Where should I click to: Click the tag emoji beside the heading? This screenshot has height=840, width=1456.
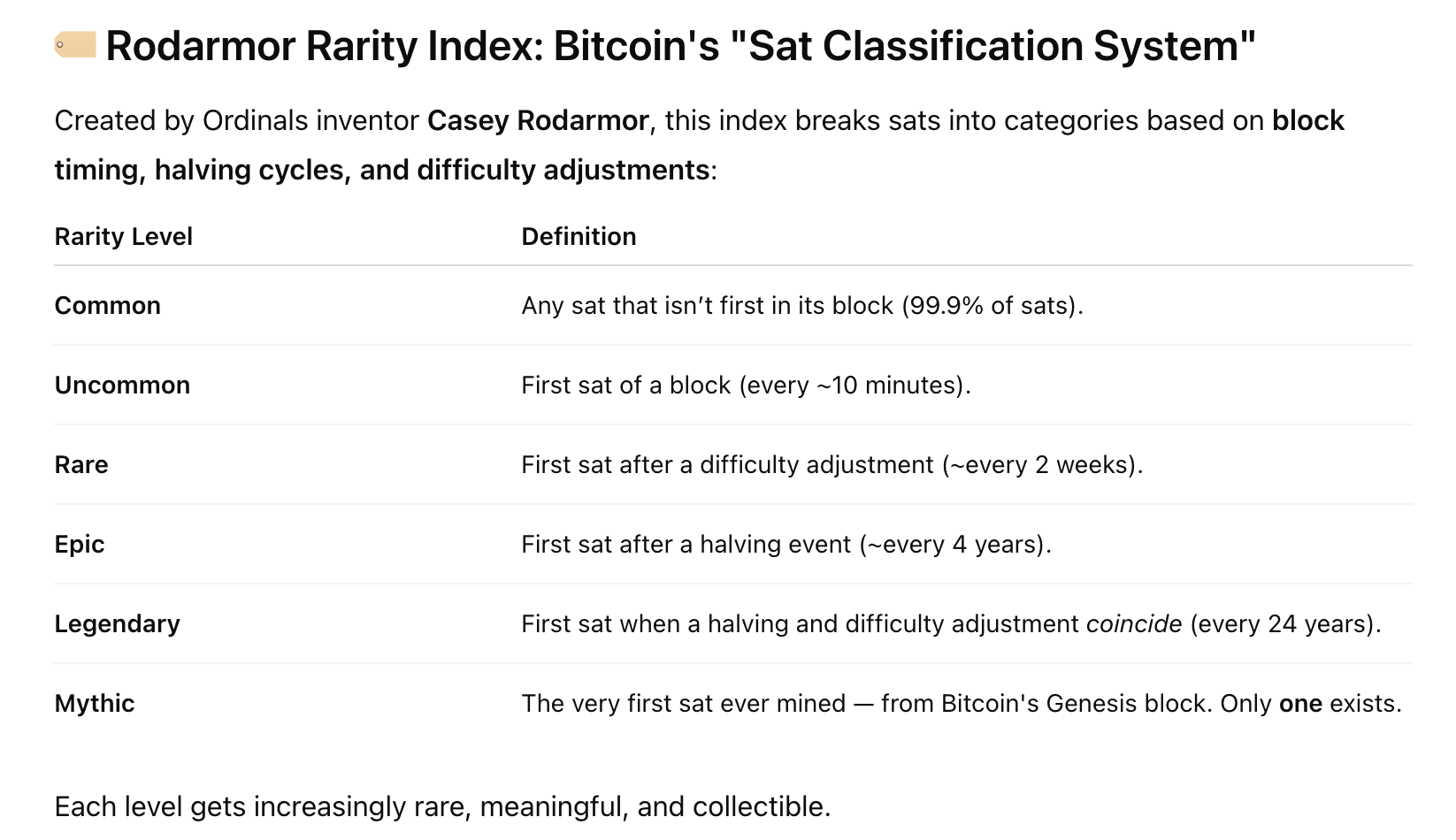tap(75, 44)
